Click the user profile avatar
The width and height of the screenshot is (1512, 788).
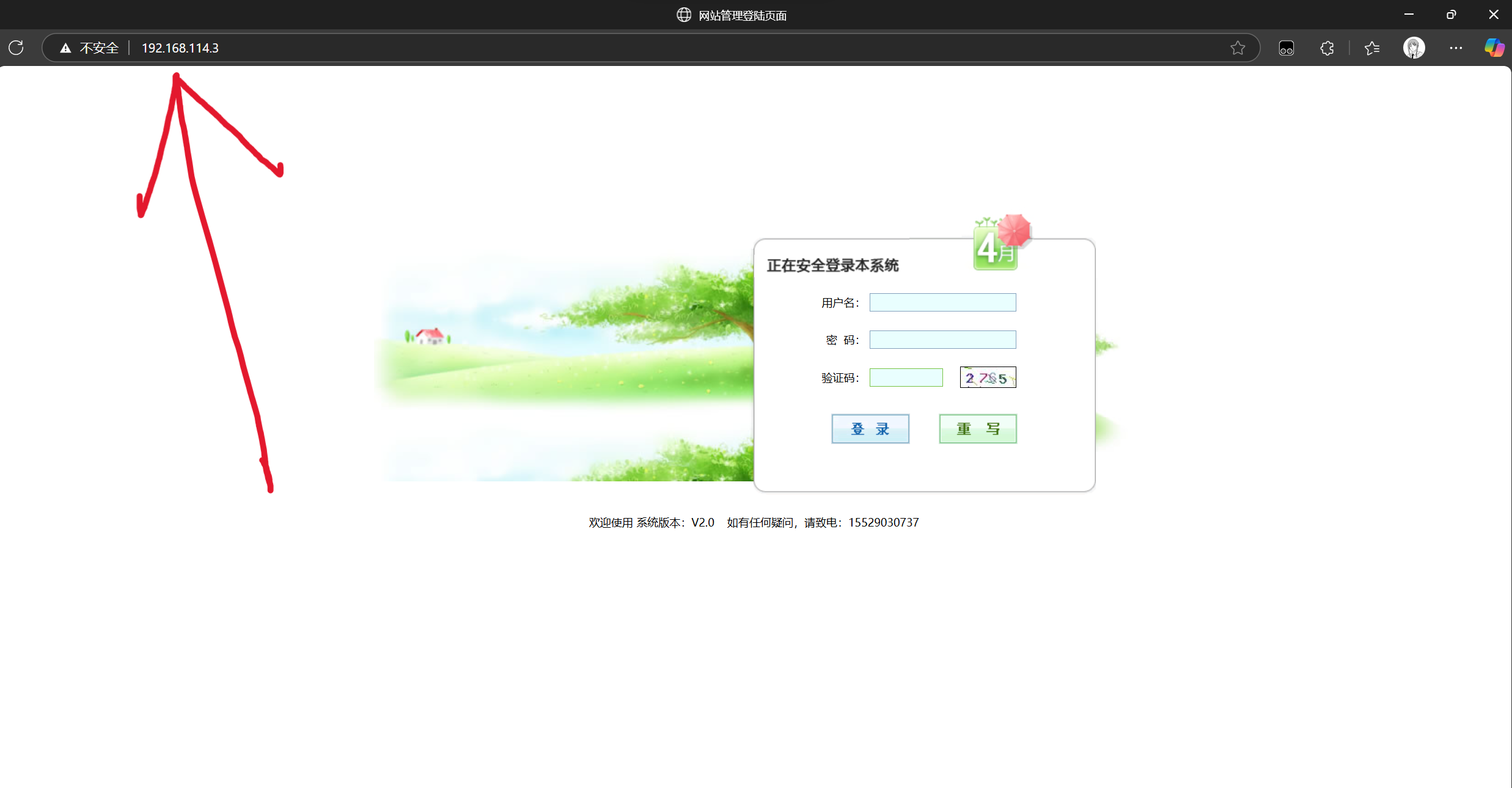(1414, 48)
